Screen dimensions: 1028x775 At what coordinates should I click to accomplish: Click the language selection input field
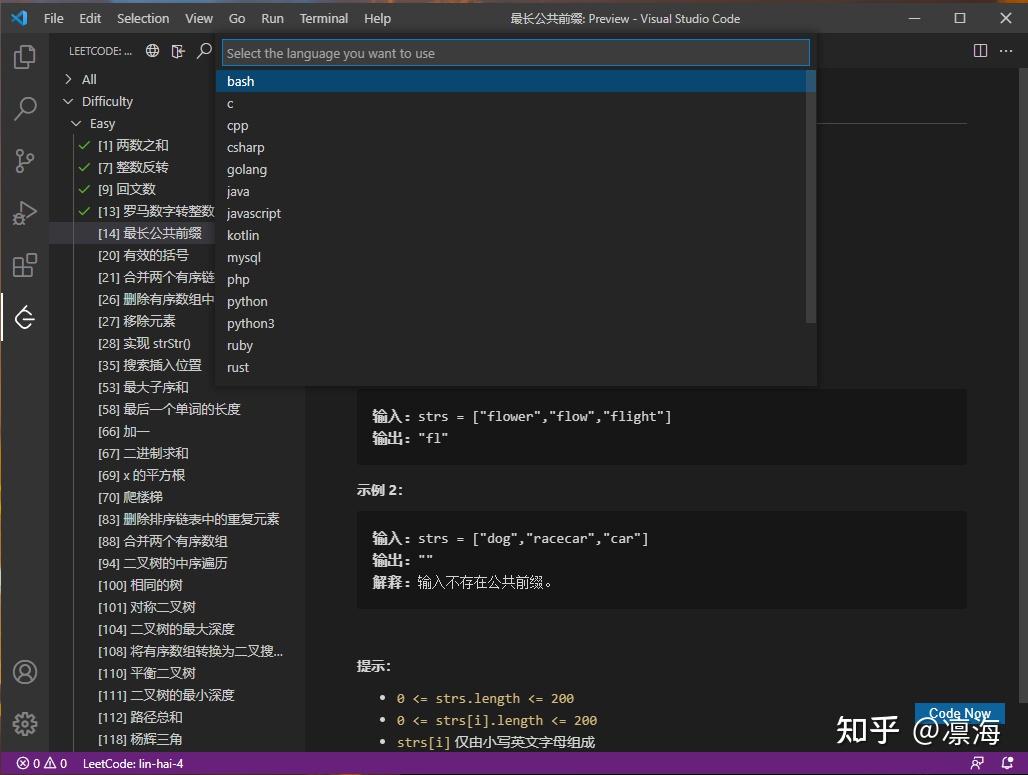click(515, 51)
